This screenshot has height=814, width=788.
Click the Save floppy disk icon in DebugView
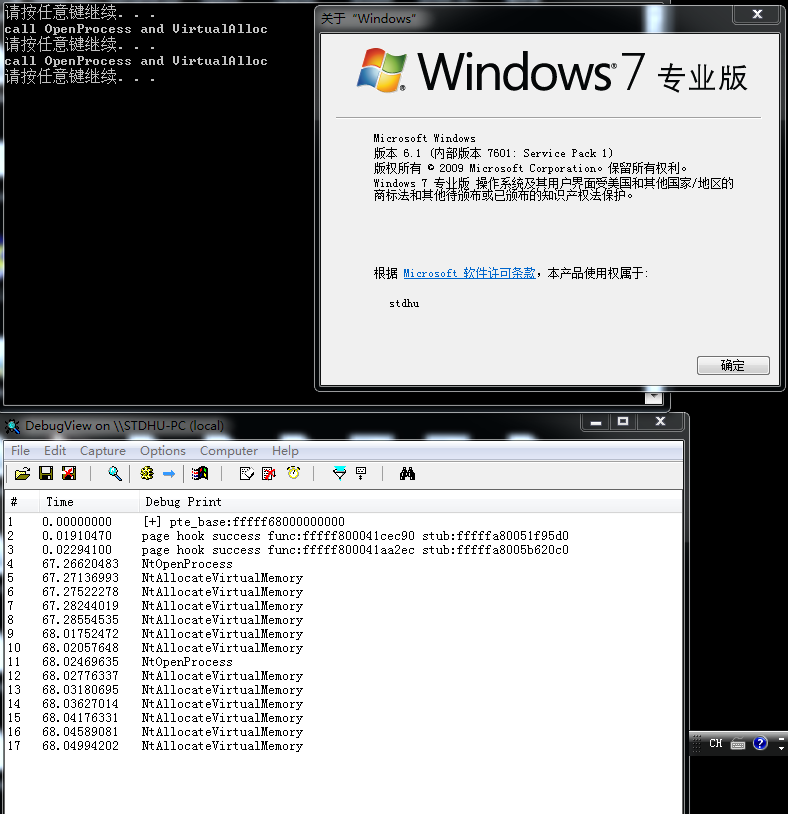pyautogui.click(x=46, y=473)
